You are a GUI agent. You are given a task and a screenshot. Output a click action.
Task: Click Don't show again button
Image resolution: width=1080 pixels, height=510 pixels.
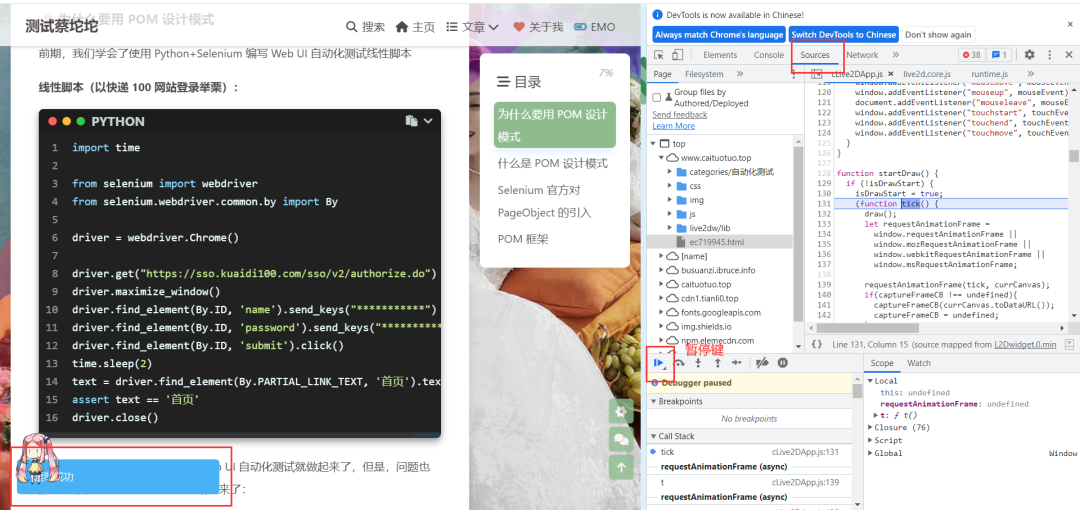point(938,34)
